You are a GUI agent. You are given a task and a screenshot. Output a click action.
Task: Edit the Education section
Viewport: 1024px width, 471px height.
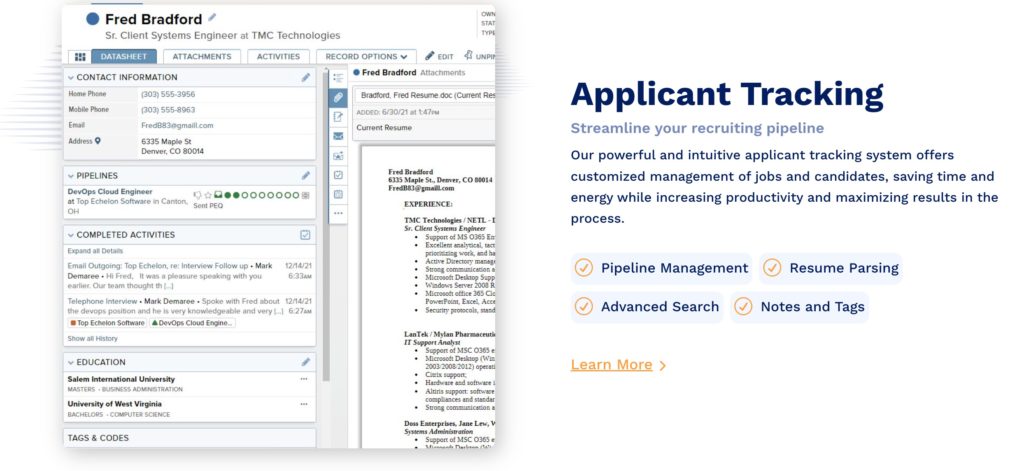(306, 362)
